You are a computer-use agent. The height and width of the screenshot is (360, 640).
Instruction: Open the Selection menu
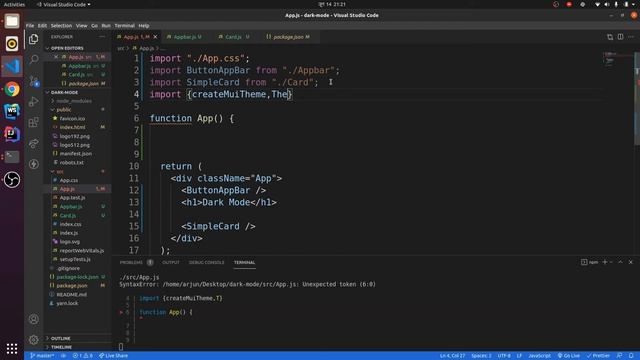pos(61,25)
